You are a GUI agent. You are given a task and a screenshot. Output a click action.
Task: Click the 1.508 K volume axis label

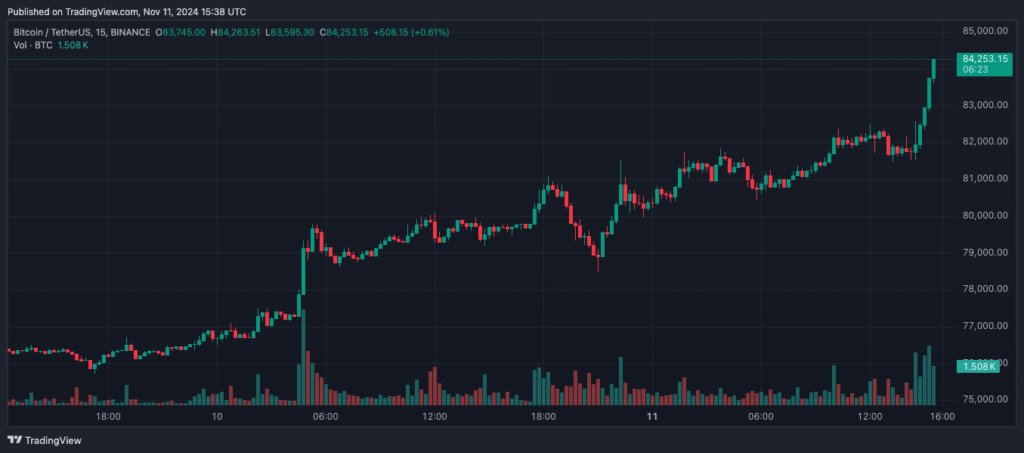click(x=978, y=367)
